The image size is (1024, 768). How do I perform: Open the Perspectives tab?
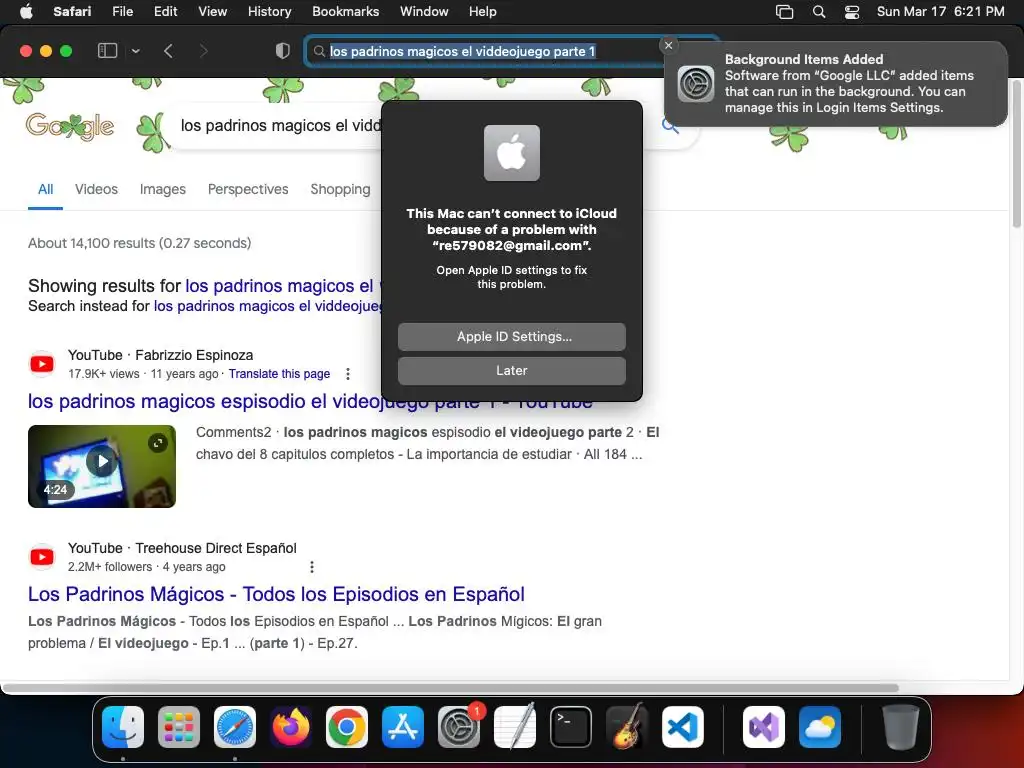[x=248, y=189]
